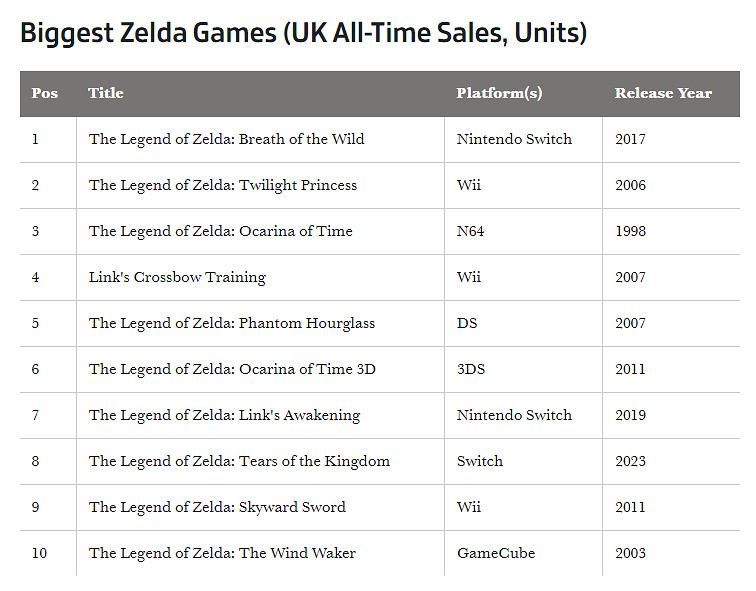Click the GameCube platform cell
The height and width of the screenshot is (591, 756).
(x=495, y=553)
